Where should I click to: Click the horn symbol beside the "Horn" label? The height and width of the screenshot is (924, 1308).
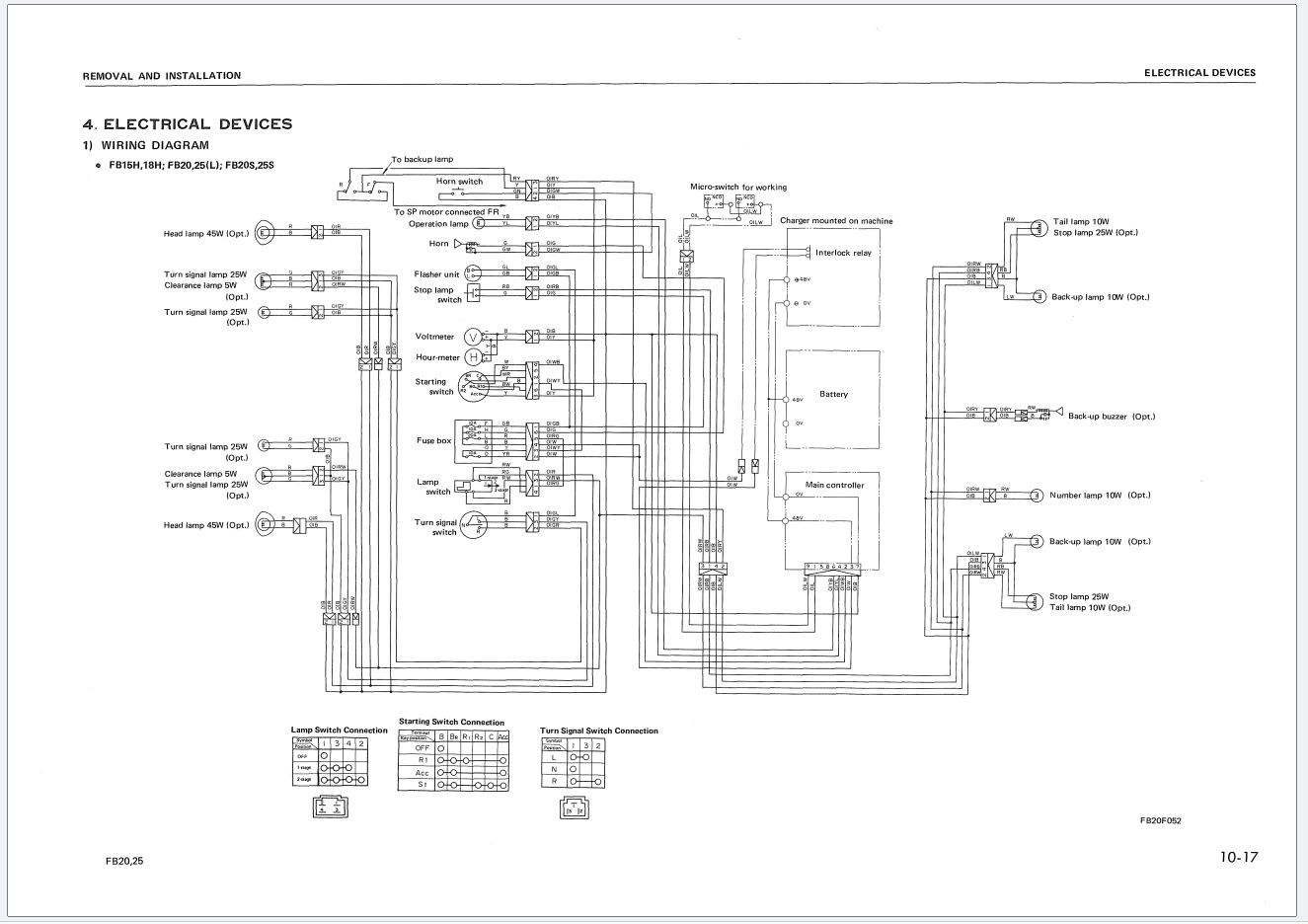tap(466, 243)
